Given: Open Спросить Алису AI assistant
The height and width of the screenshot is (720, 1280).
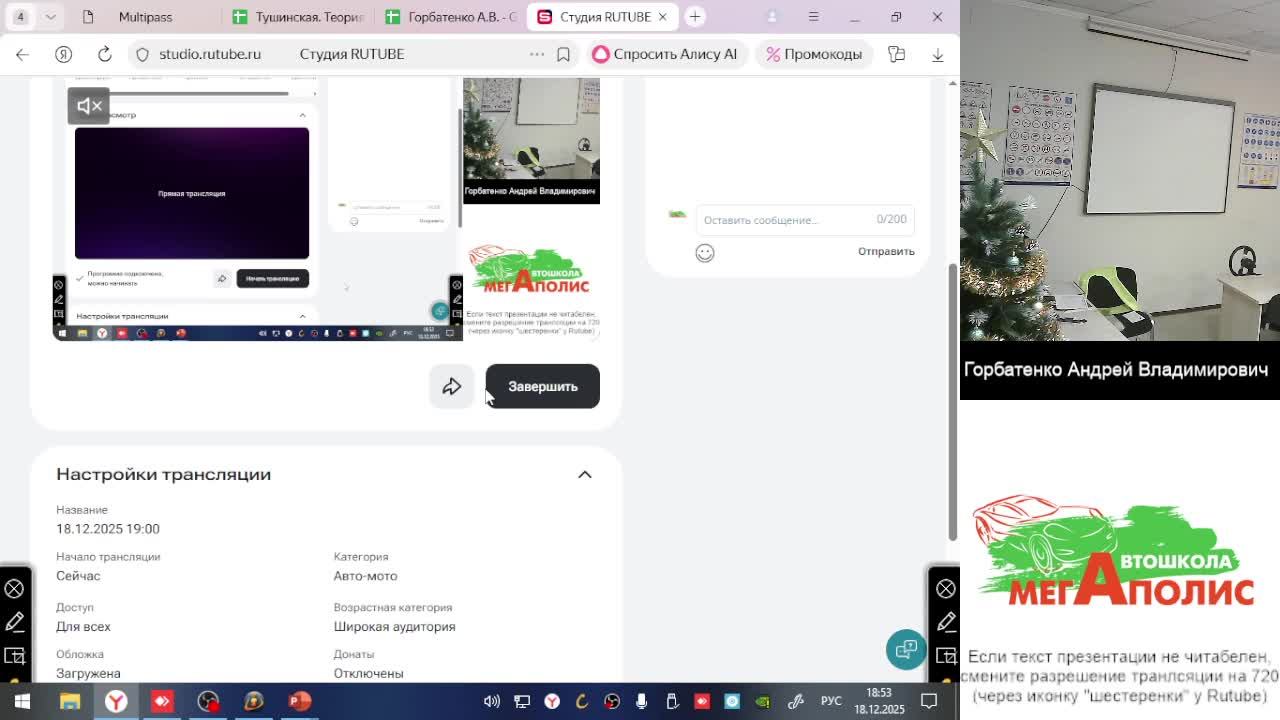Looking at the screenshot, I should pos(664,54).
